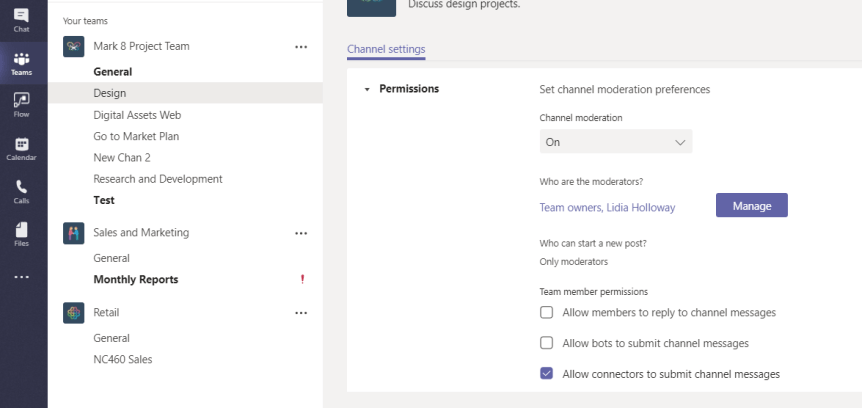Open Chat in the left rail
This screenshot has height=408, width=862.
point(21,18)
